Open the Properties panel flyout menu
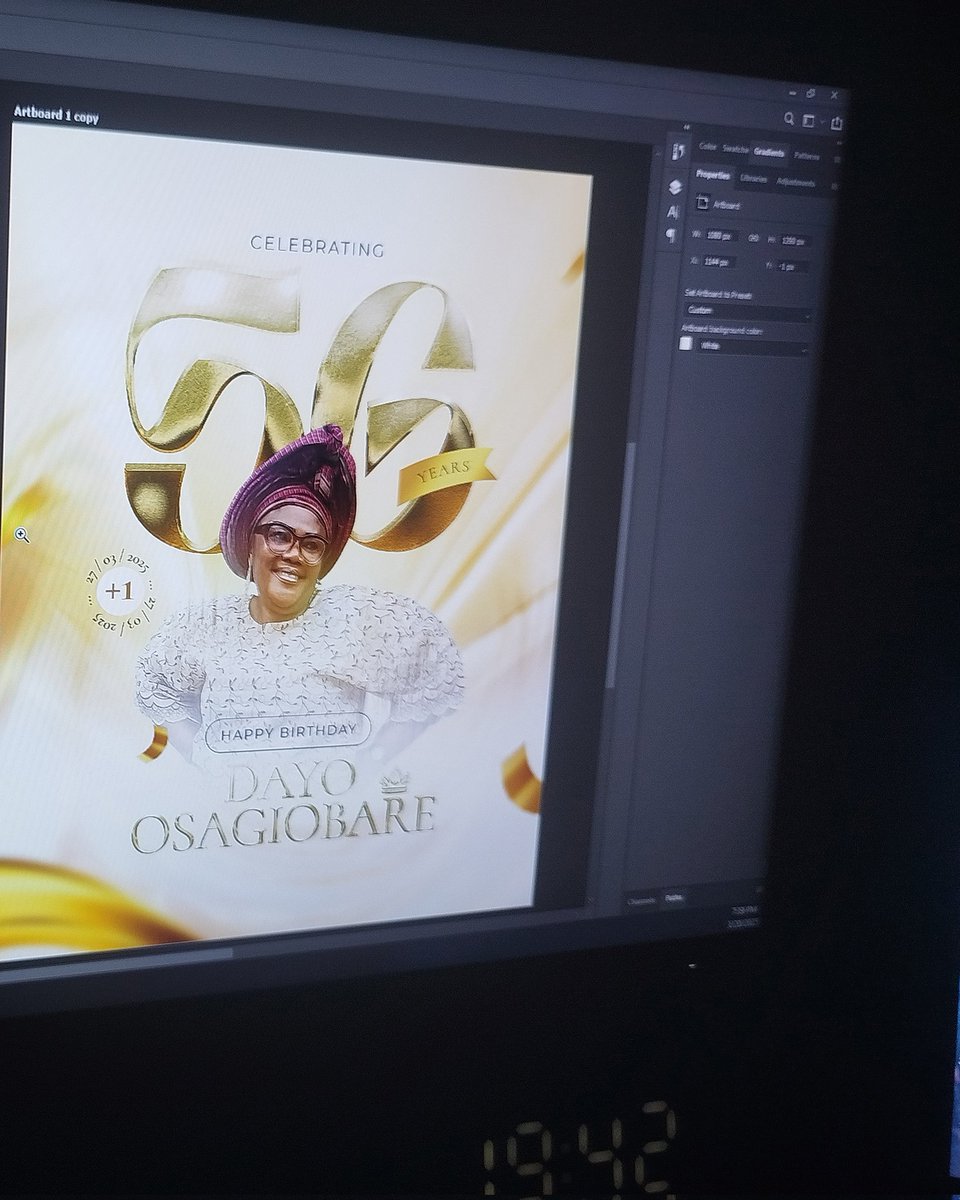This screenshot has height=1200, width=960. (x=833, y=185)
